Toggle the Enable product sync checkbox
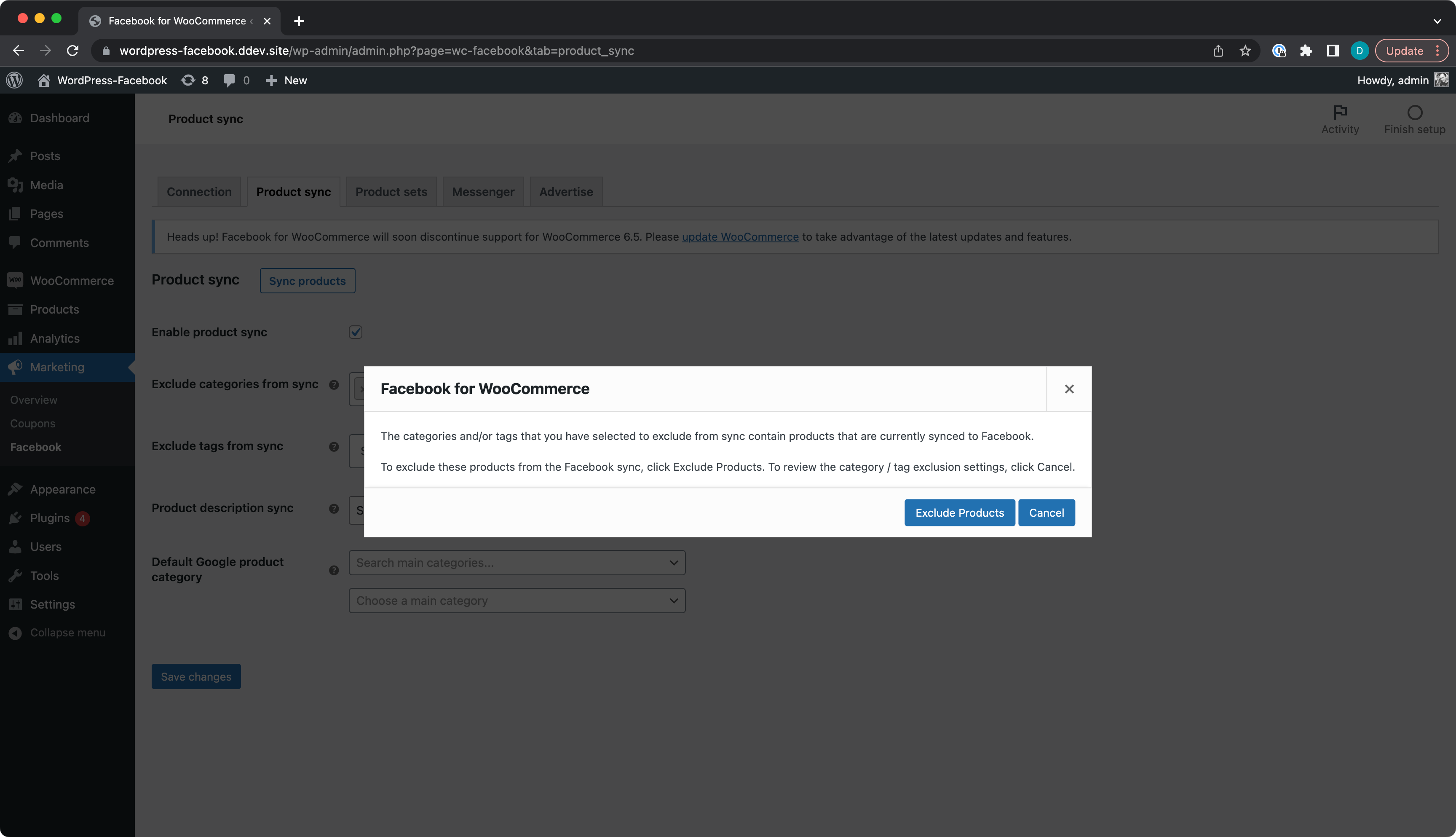1456x837 pixels. click(356, 332)
